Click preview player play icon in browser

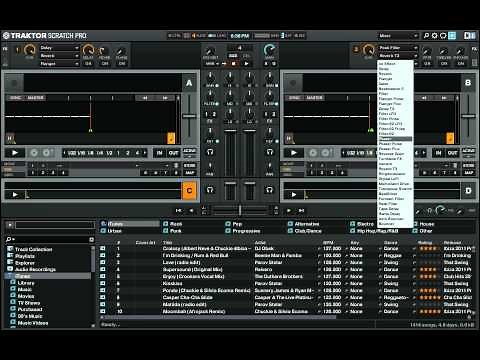[x=10, y=225]
